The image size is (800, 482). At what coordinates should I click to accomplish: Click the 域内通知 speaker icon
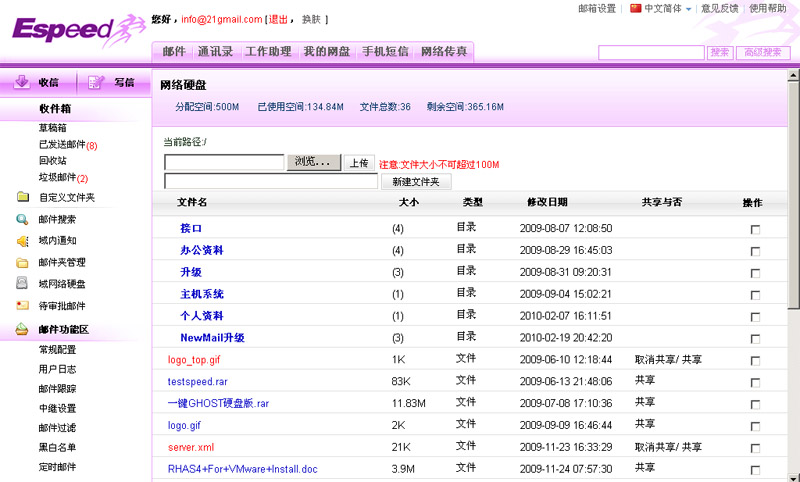click(x=22, y=241)
